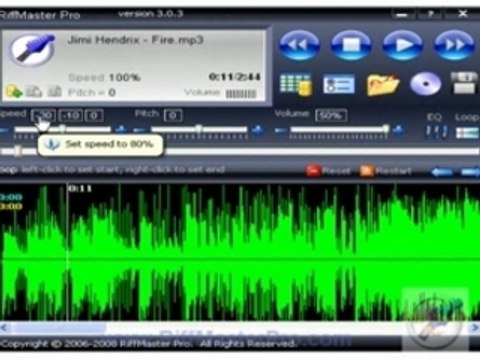Click the orange Restart loop button
Image resolution: width=480 pixels, height=360 pixels.
(x=385, y=171)
